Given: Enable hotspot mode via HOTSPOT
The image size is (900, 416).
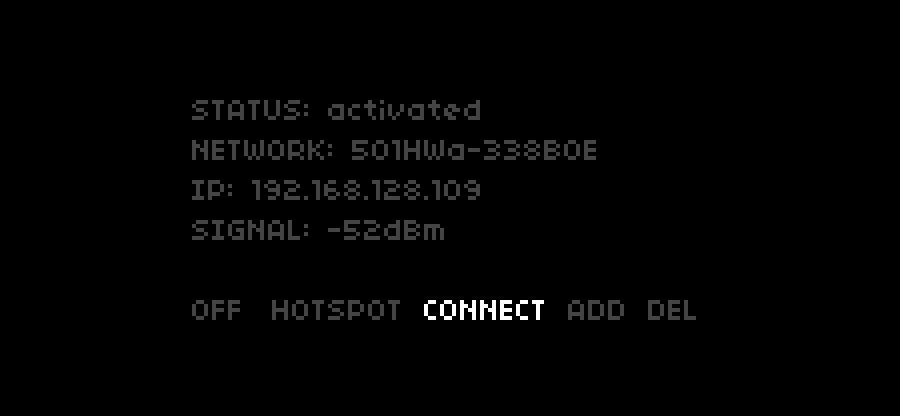Looking at the screenshot, I should [x=336, y=310].
